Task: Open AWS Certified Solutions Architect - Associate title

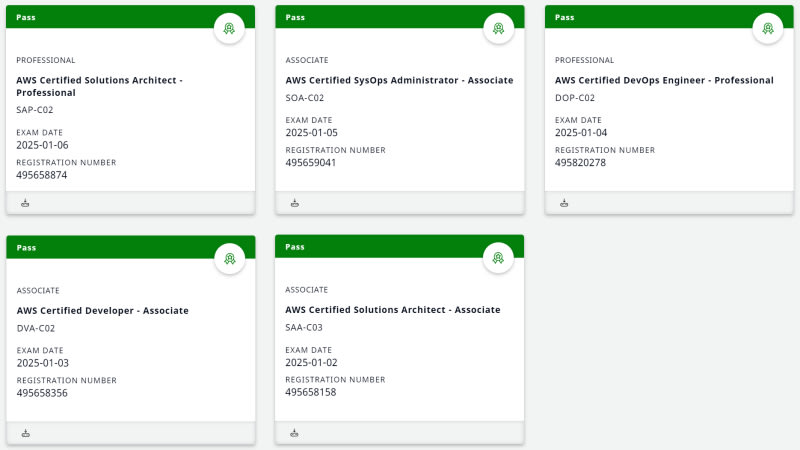Action: pos(392,310)
